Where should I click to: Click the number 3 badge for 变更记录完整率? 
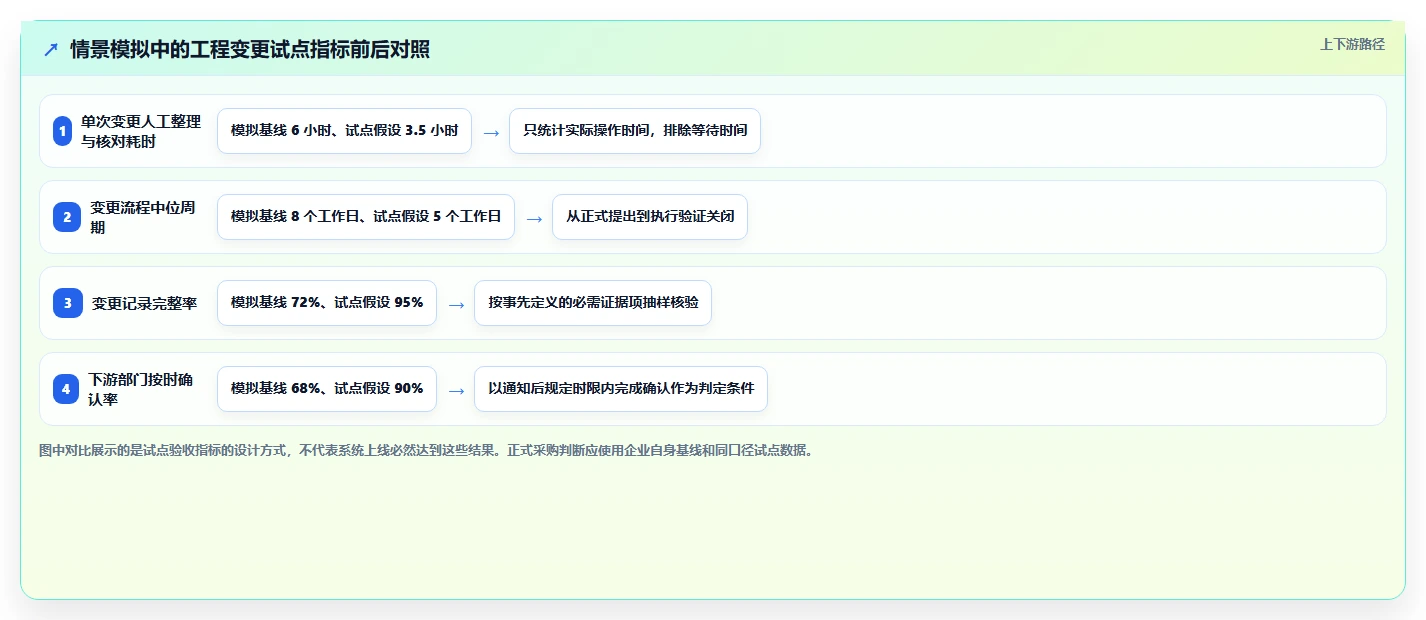(68, 303)
